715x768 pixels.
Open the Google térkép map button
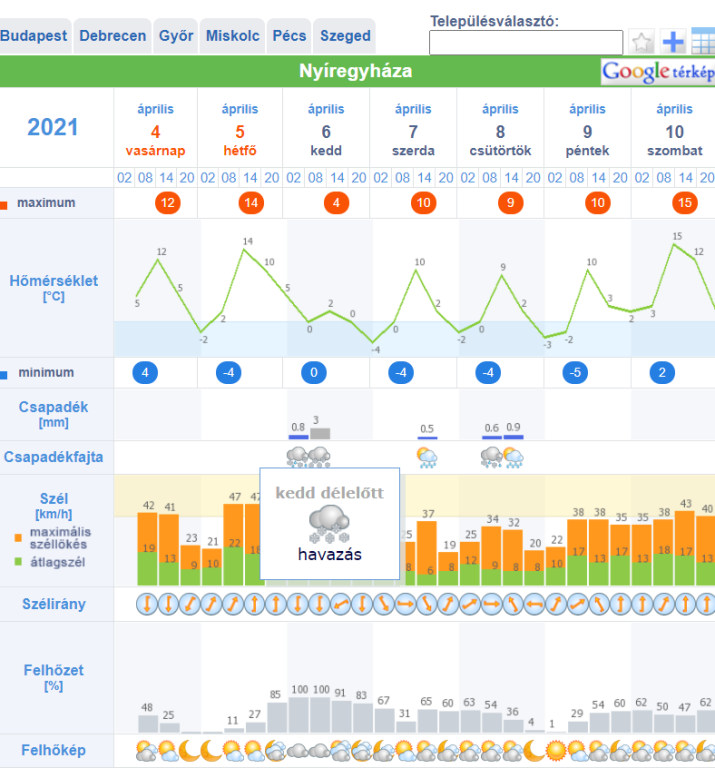657,72
